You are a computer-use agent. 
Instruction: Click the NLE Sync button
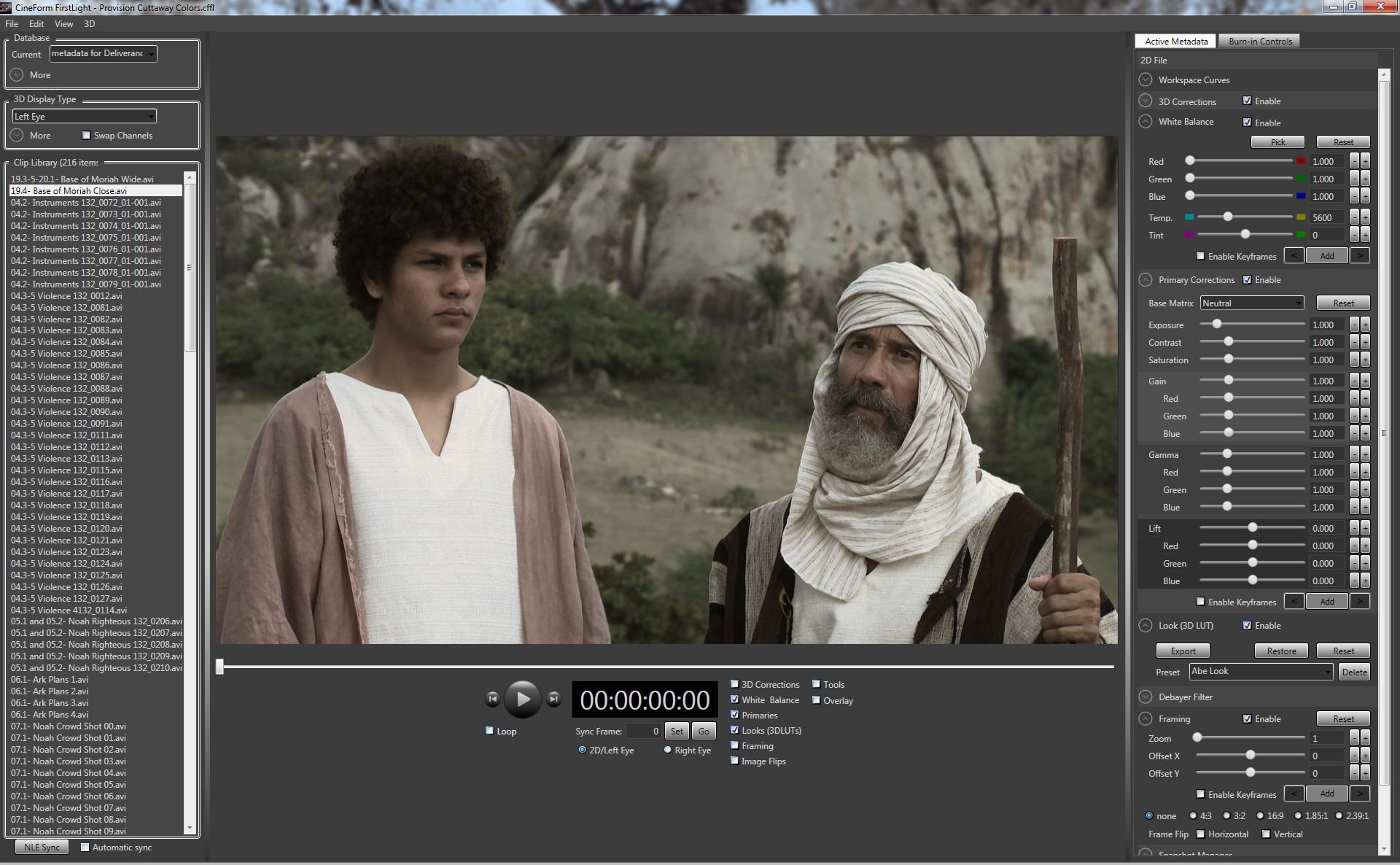point(42,847)
